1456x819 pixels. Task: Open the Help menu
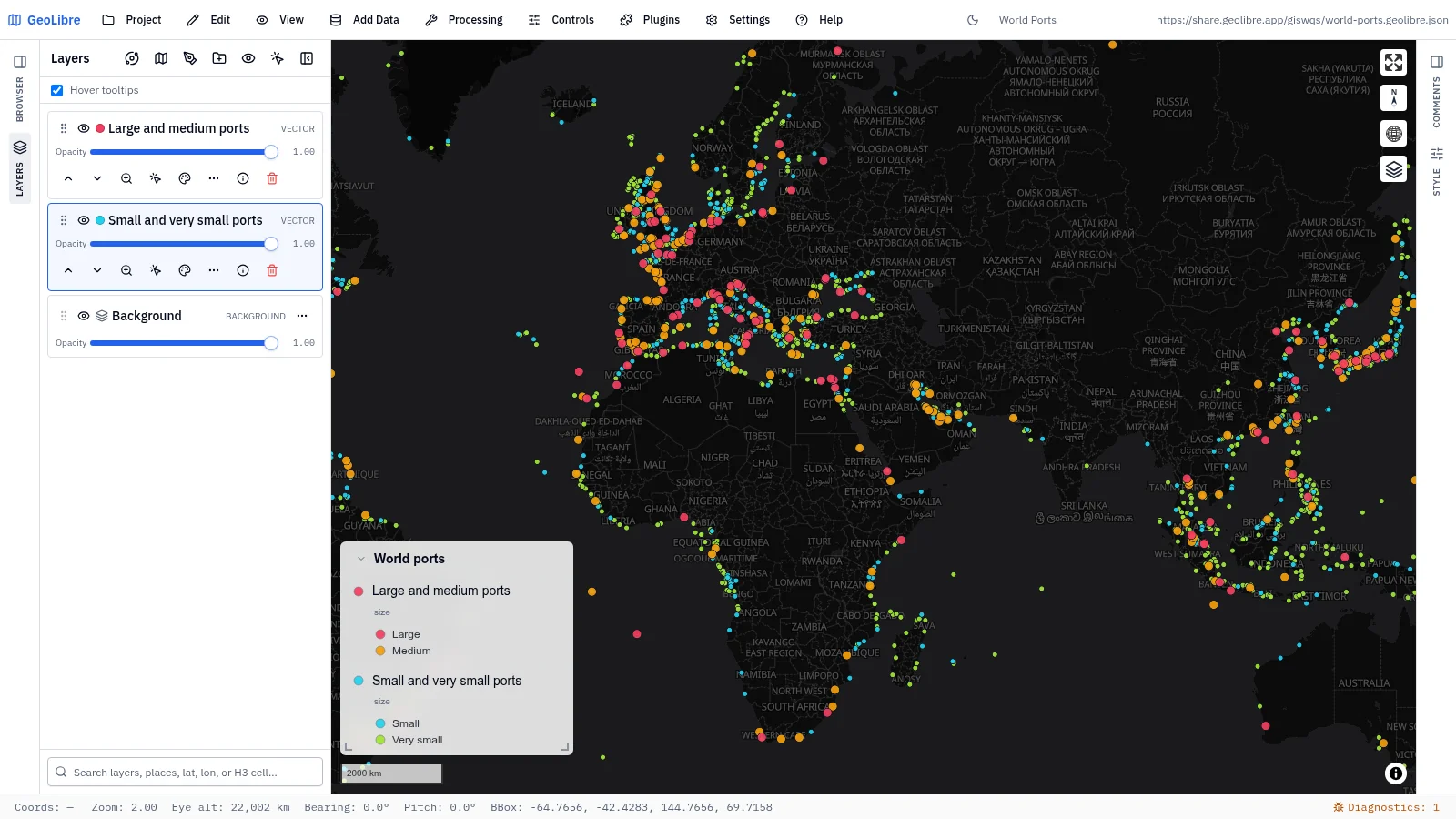tap(819, 19)
